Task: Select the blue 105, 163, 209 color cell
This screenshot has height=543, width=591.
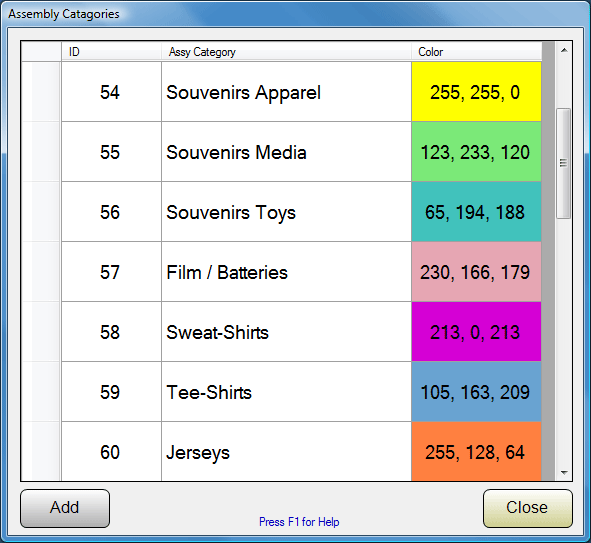Action: (476, 392)
